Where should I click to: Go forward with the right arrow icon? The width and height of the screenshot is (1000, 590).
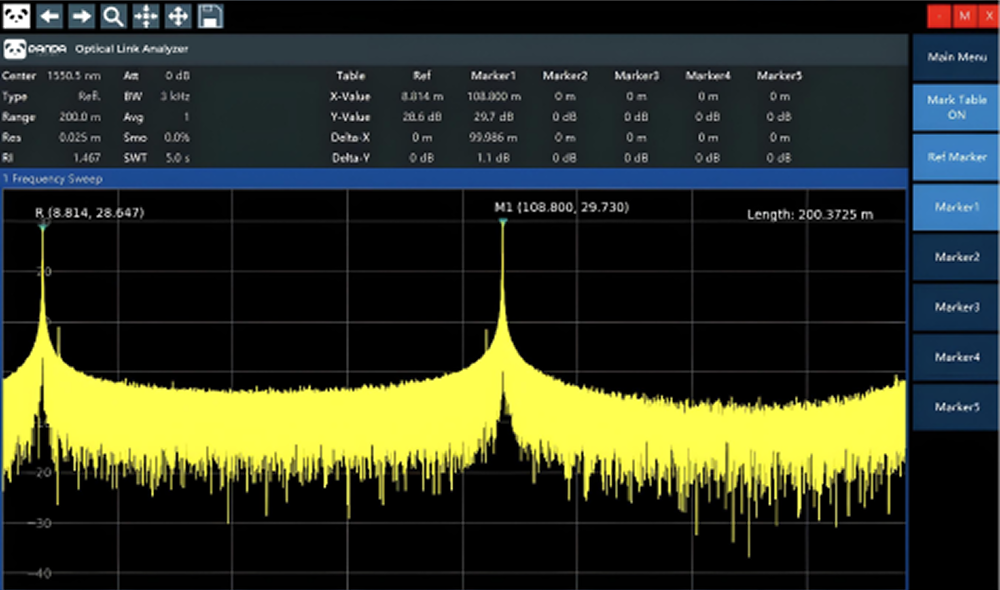[x=81, y=16]
